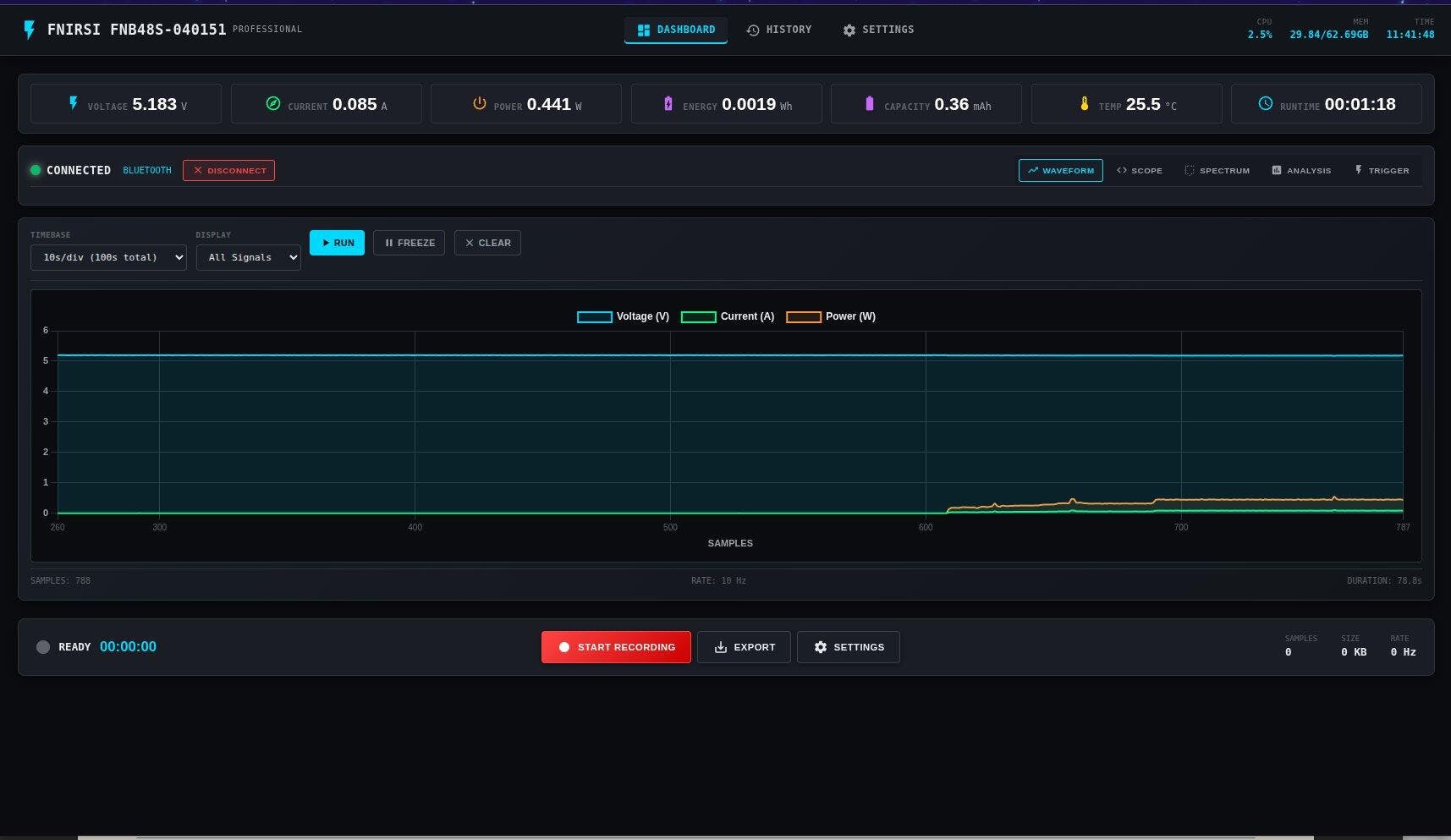This screenshot has width=1451, height=840.
Task: Click the lightning bolt app logo
Action: (30, 30)
